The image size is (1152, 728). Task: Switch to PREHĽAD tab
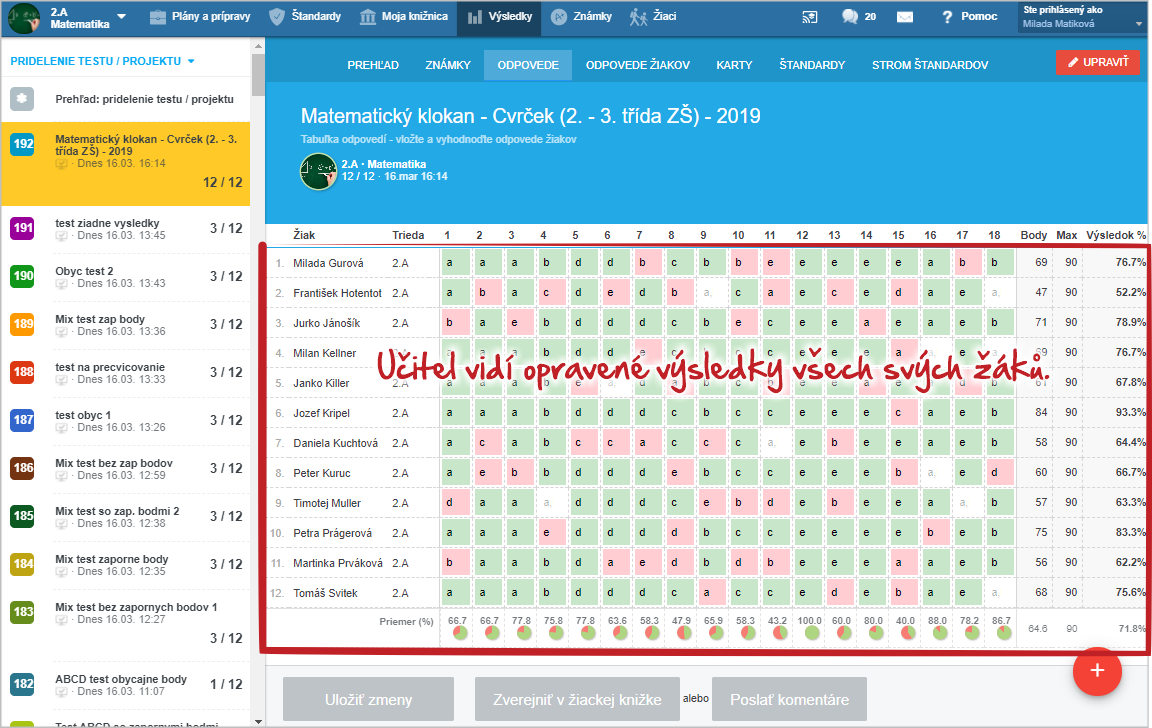[x=373, y=65]
